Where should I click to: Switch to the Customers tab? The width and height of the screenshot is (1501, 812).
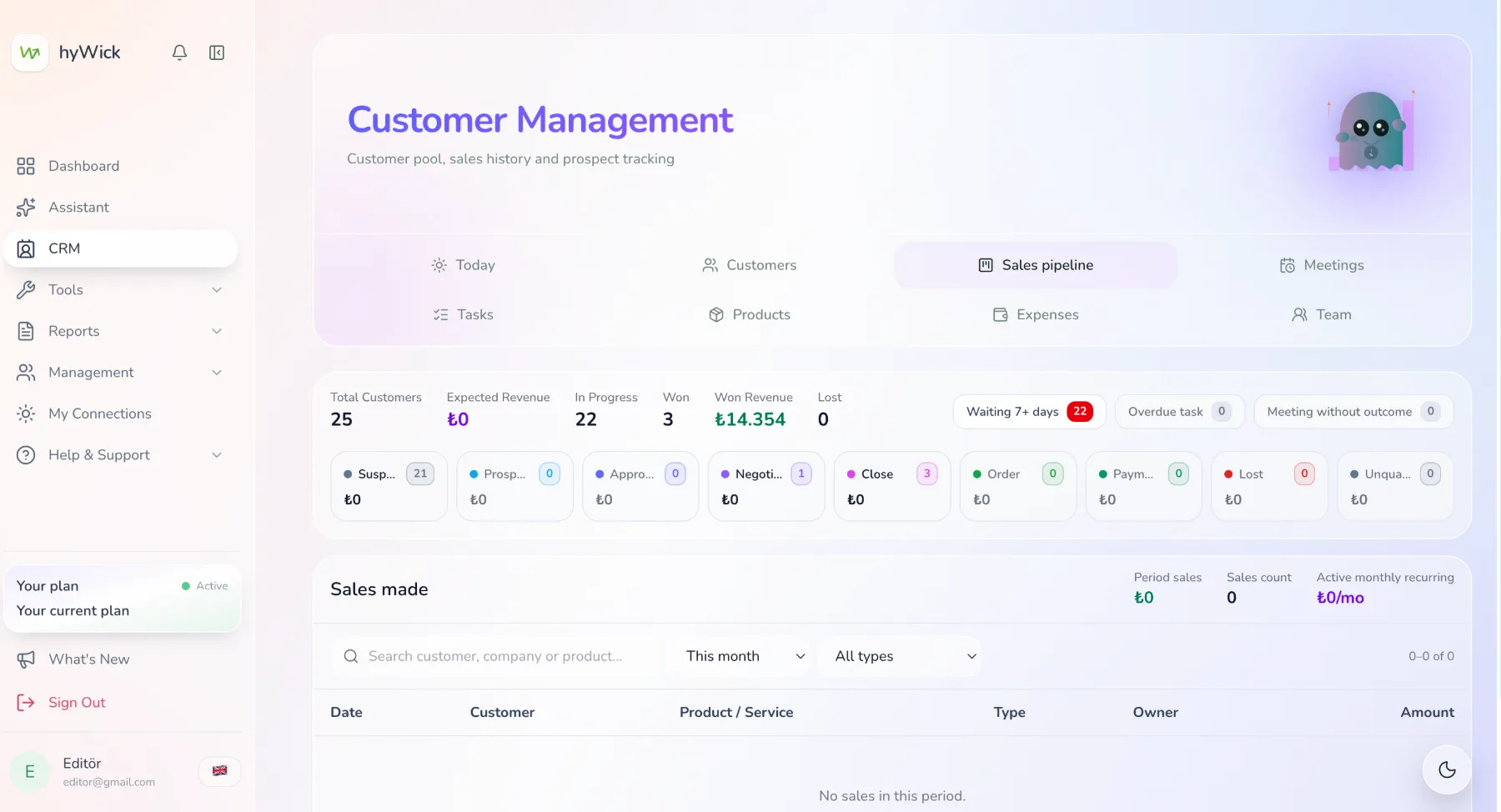(x=750, y=265)
